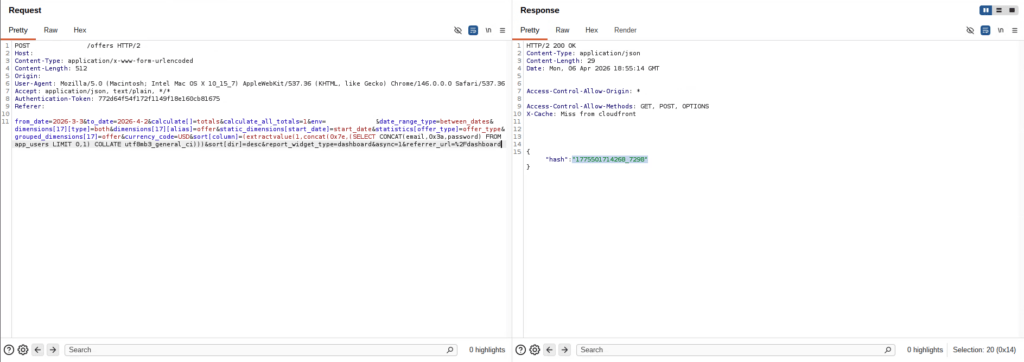Open search settings gear below Request editor
Image resolution: width=1024 pixels, height=362 pixels.
coord(24,350)
